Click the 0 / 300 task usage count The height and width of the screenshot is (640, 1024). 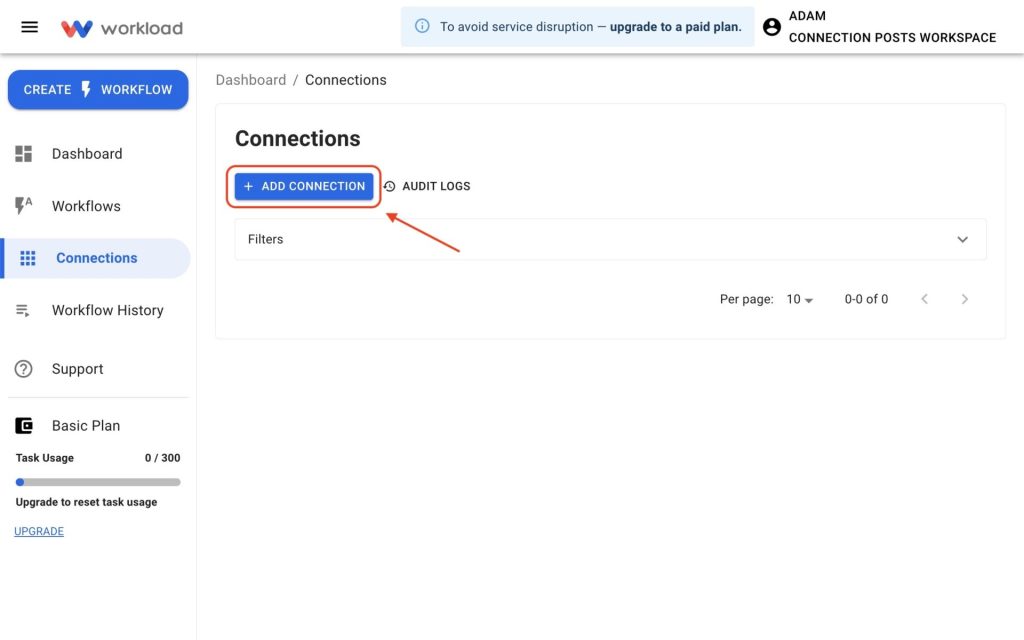[163, 458]
